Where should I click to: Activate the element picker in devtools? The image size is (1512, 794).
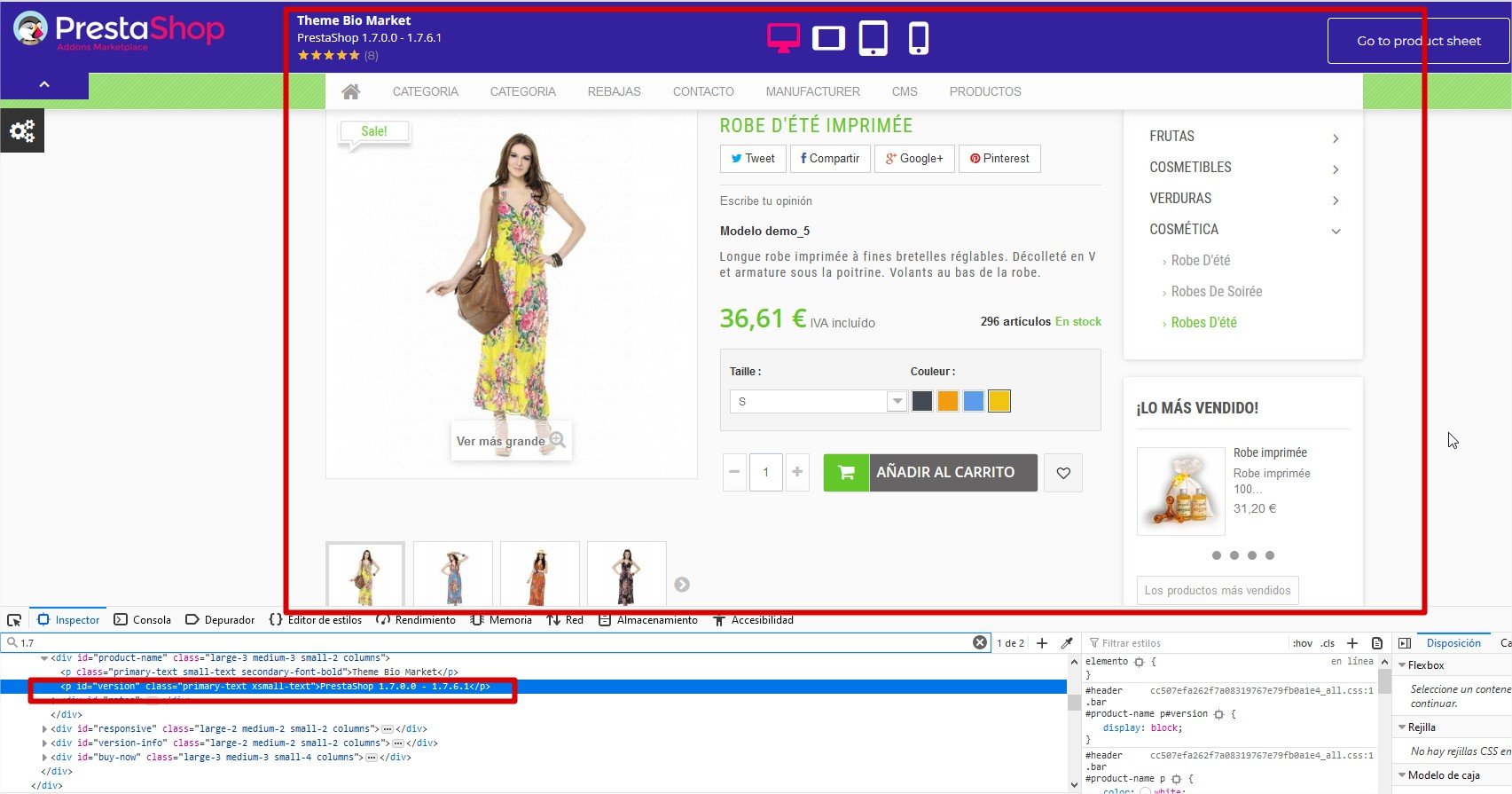coord(14,620)
